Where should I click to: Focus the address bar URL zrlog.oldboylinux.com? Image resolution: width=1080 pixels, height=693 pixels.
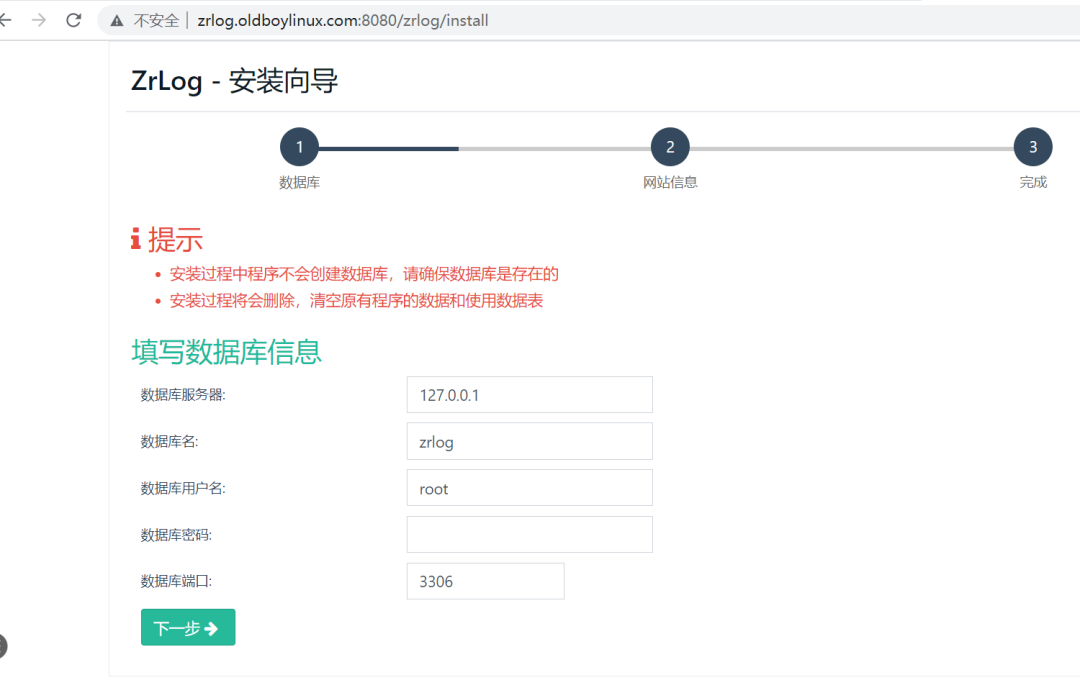[343, 21]
